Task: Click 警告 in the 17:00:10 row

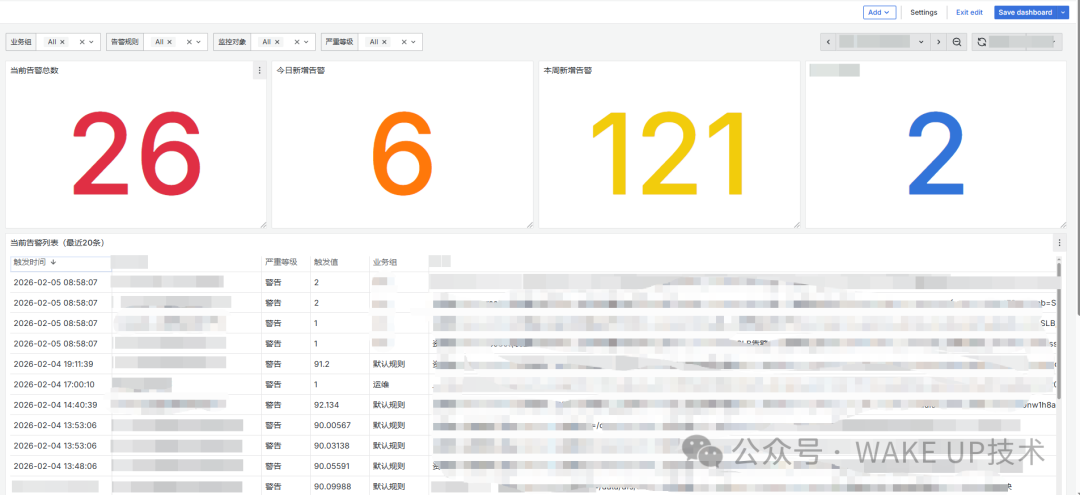Action: pos(273,384)
